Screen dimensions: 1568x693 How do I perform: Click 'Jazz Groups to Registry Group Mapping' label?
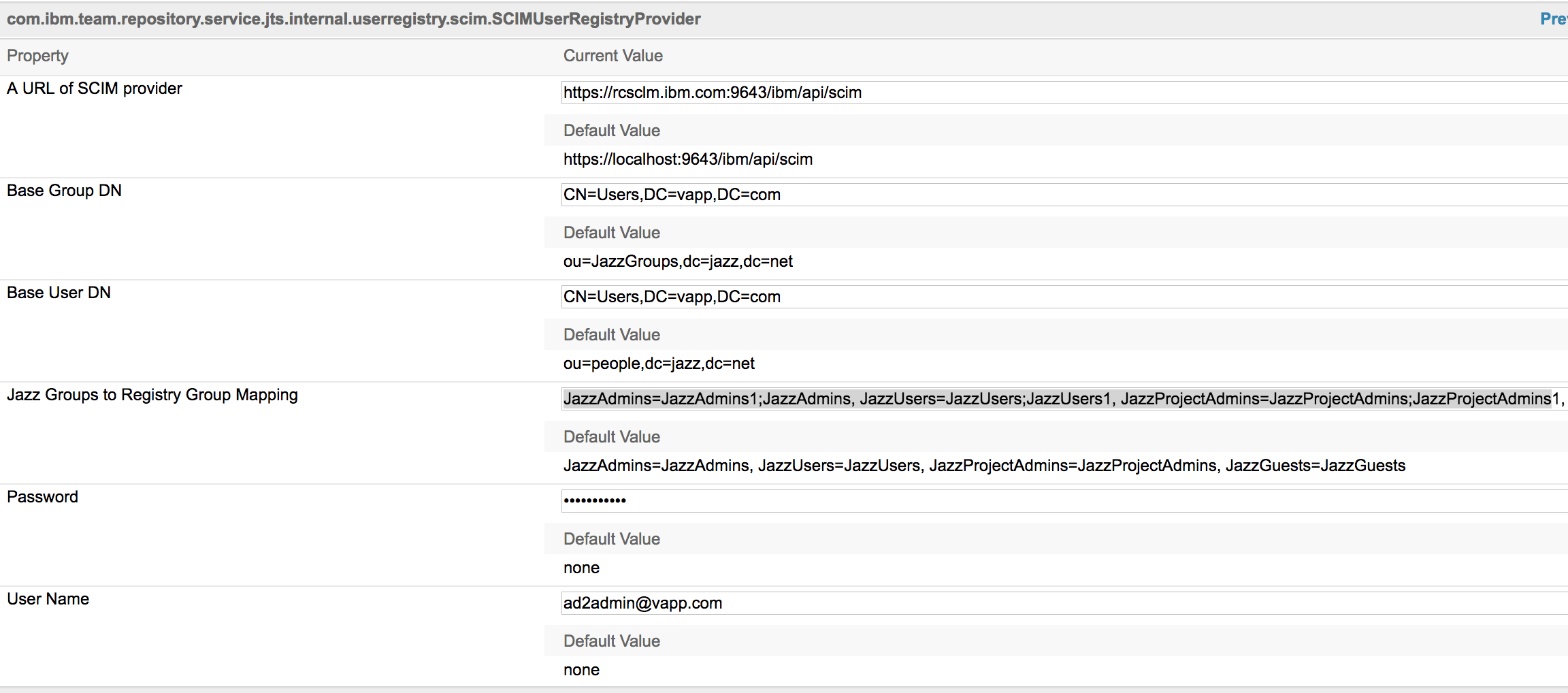click(x=152, y=395)
